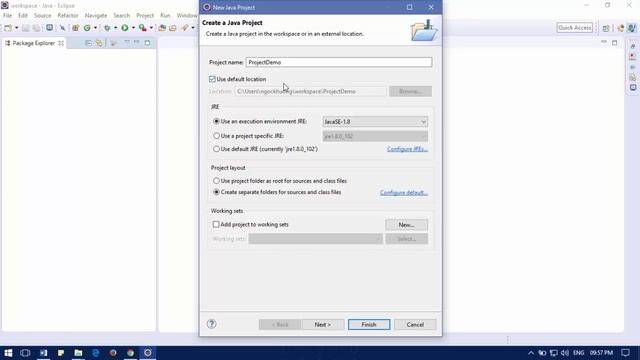Uncheck Use default location checkbox
This screenshot has width=640, height=360.
pyautogui.click(x=212, y=79)
